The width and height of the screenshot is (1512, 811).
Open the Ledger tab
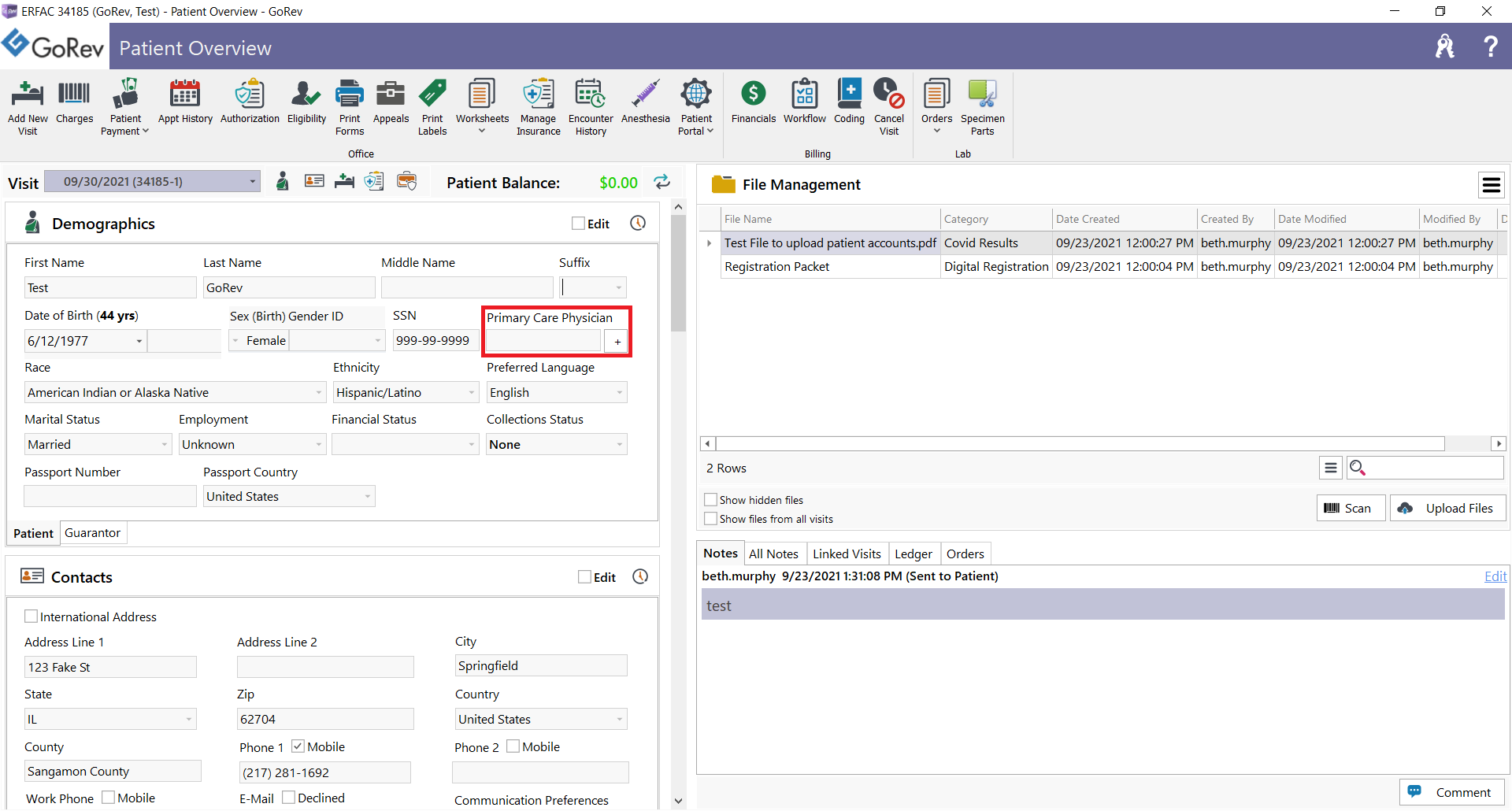pos(913,554)
